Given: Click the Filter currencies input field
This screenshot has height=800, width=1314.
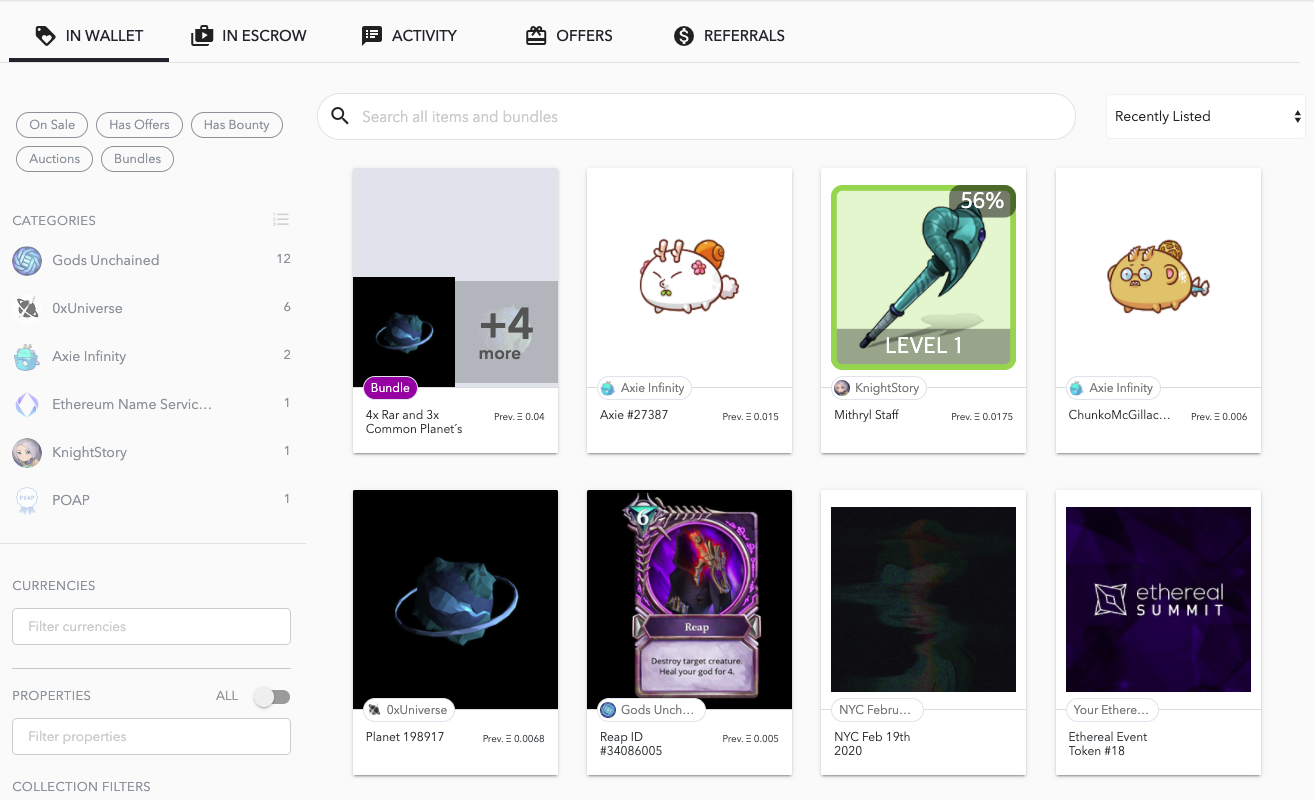Looking at the screenshot, I should coord(151,626).
